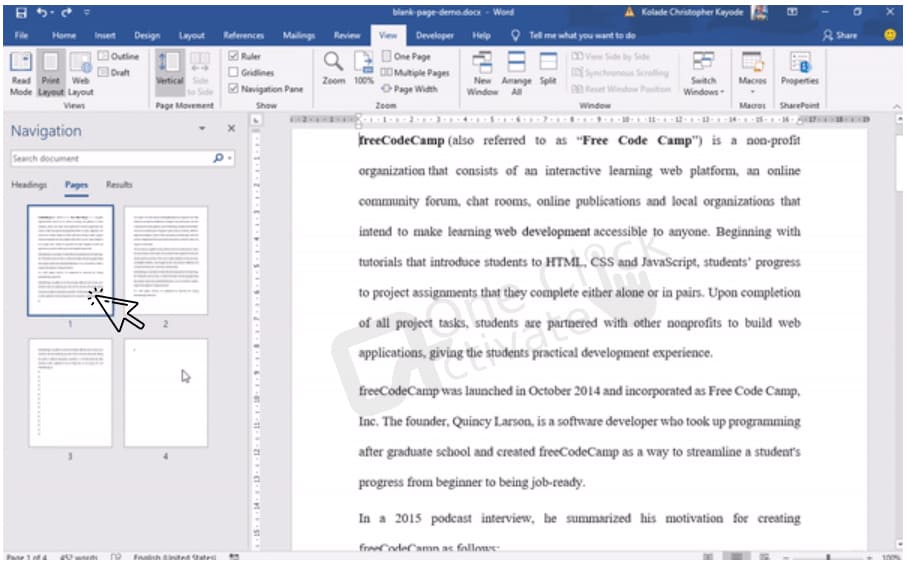
Task: Switch to the Insert ribbon tab
Action: [x=105, y=35]
